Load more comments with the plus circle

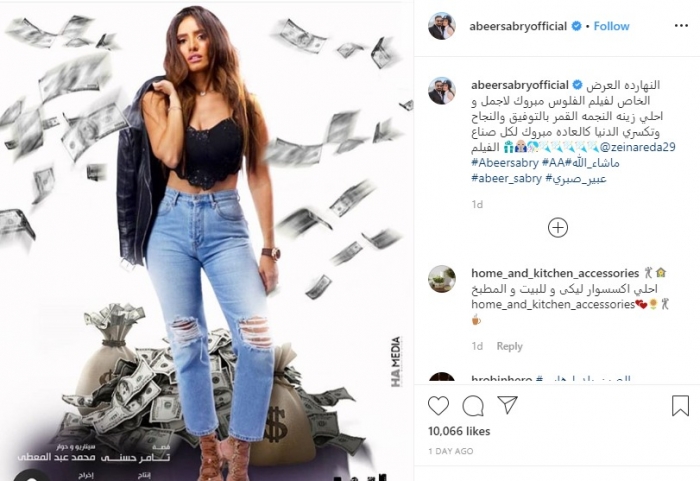click(558, 228)
